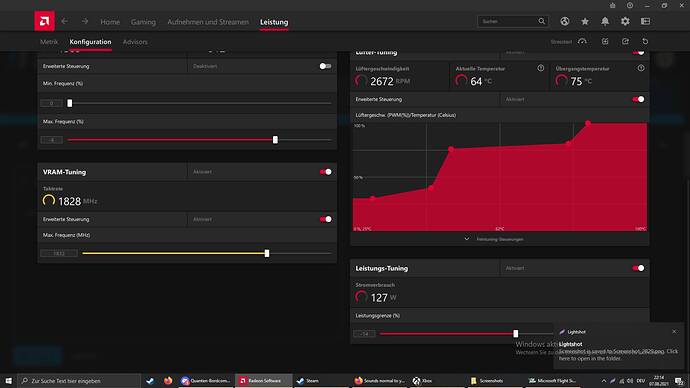Switch to the Advisors subtab
Screen dimensions: 690x388
(135, 42)
